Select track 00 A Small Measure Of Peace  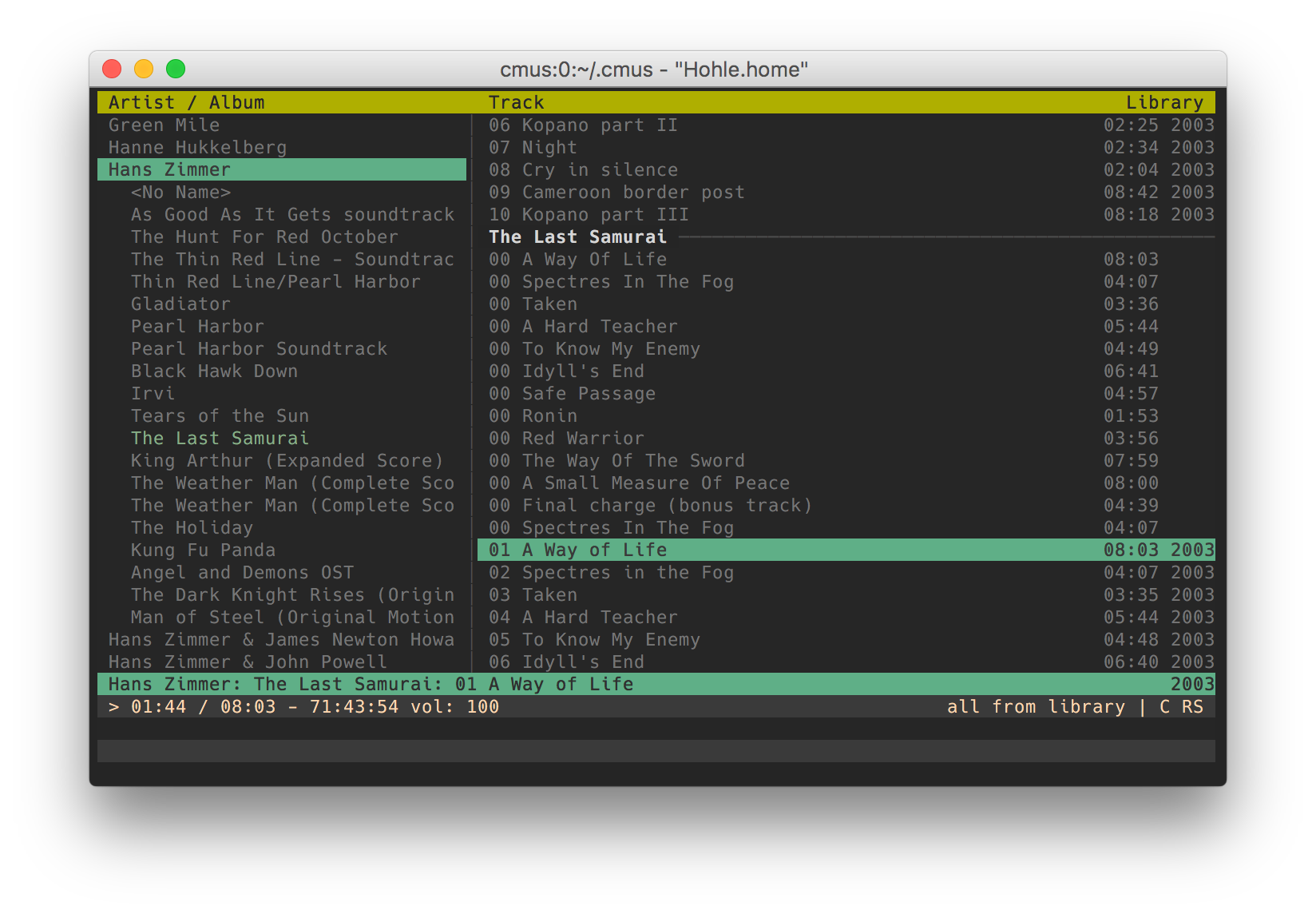[846, 483]
